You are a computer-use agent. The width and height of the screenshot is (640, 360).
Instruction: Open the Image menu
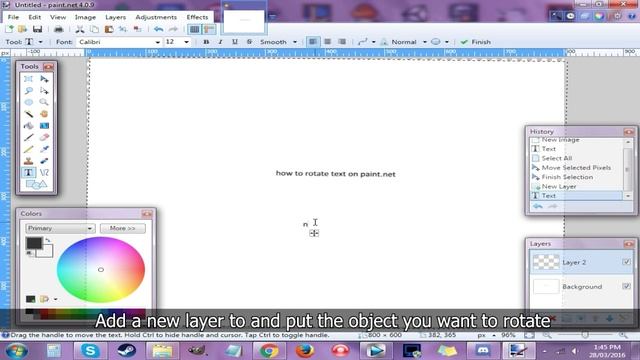pyautogui.click(x=85, y=17)
